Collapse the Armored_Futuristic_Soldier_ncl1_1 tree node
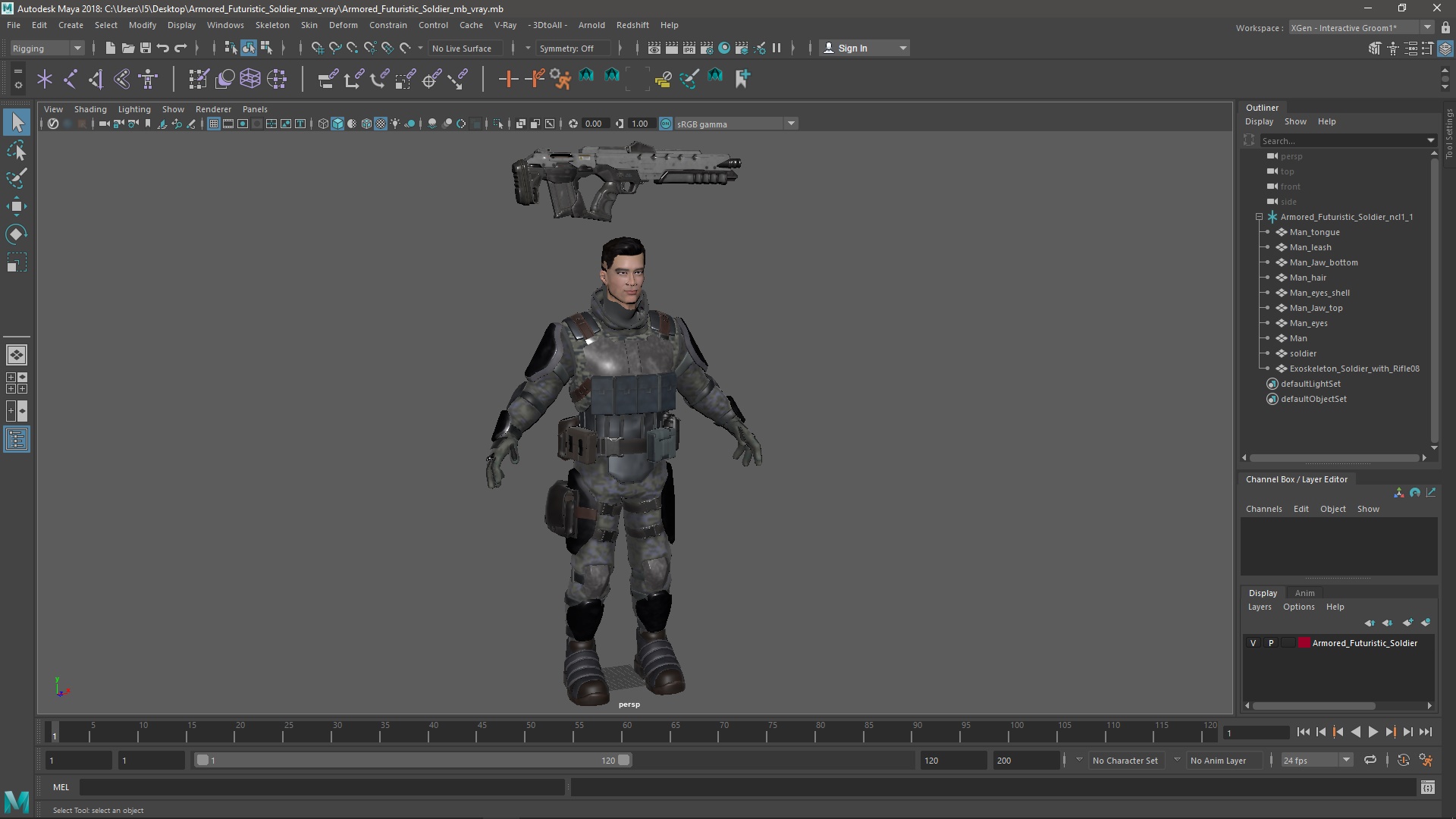Viewport: 1456px width, 819px height. point(1259,217)
